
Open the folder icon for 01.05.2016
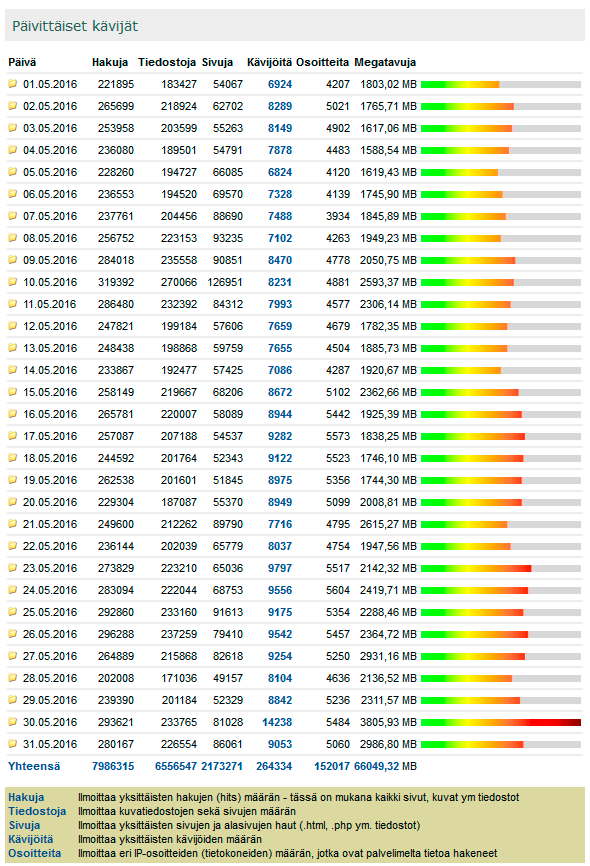[13, 84]
